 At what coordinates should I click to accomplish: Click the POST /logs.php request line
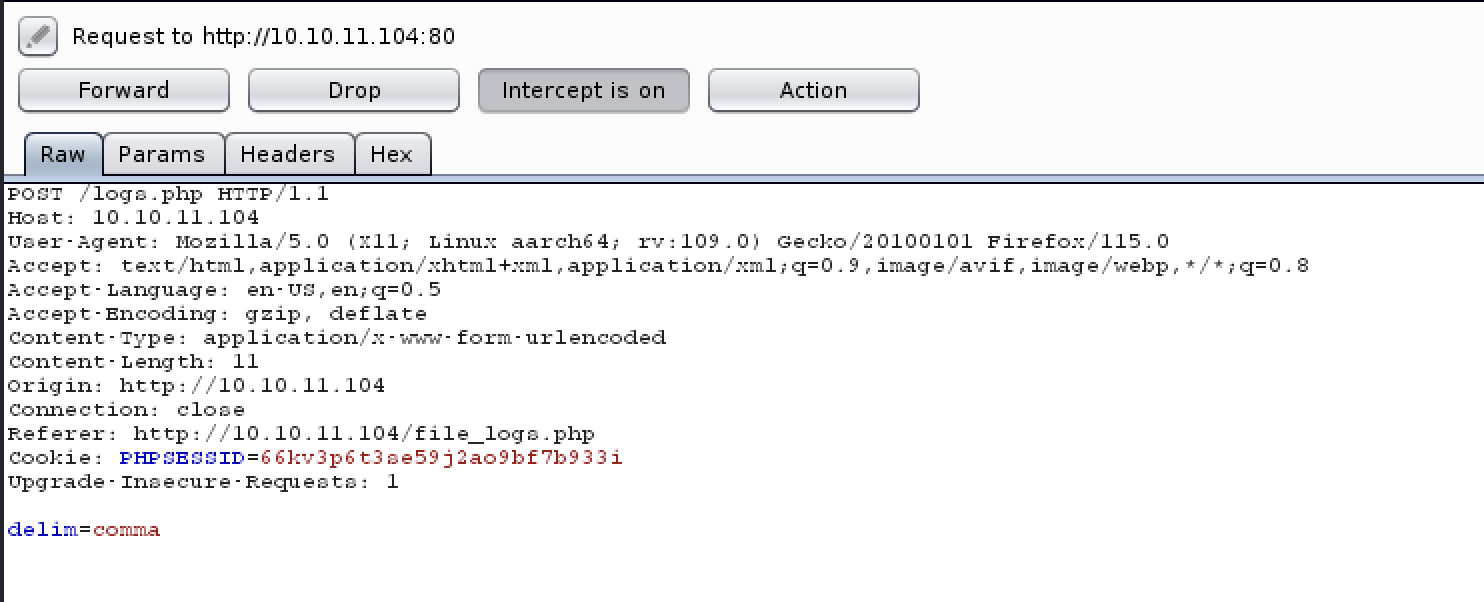[168, 194]
